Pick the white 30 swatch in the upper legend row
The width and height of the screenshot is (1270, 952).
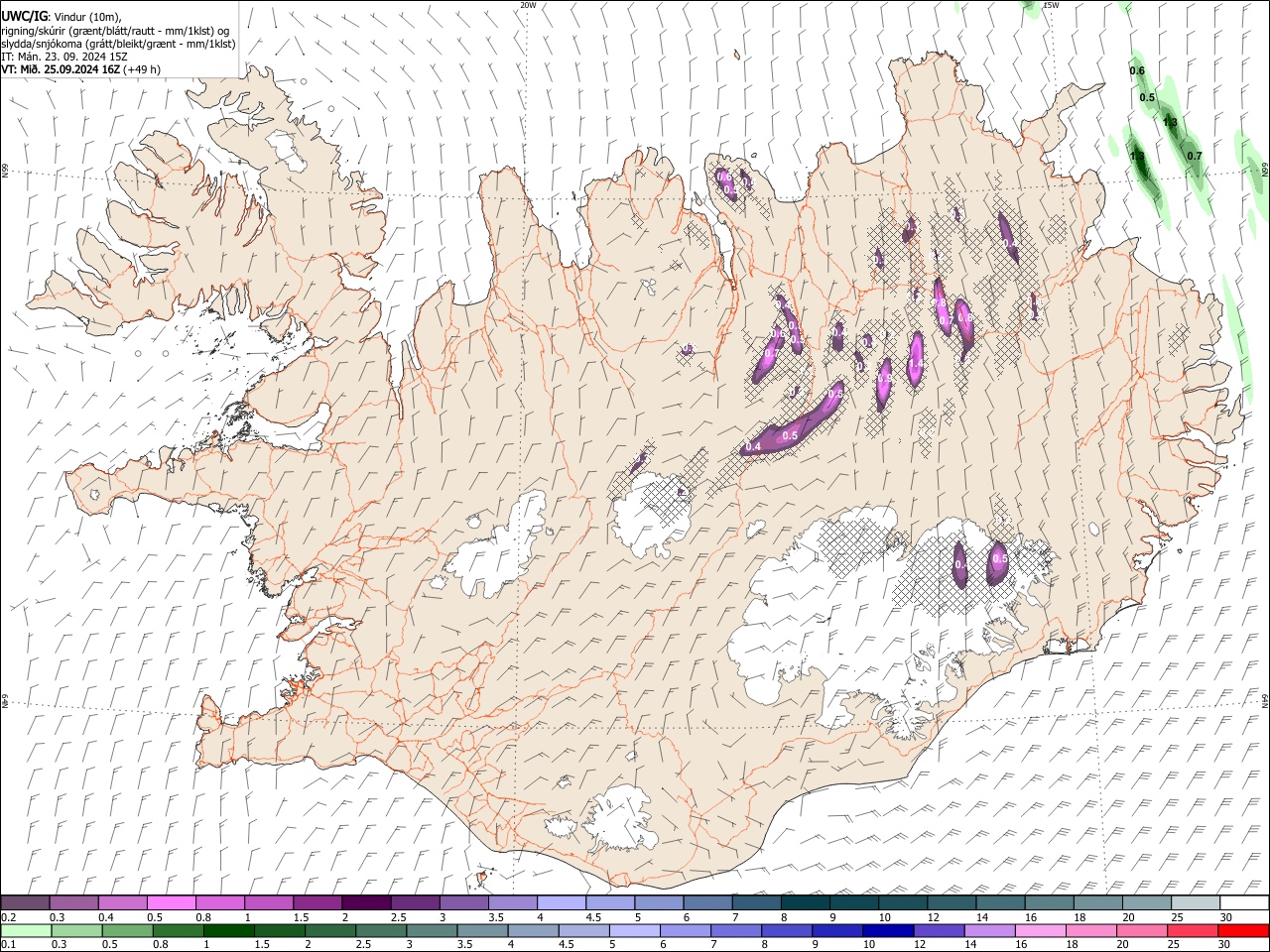click(1243, 902)
